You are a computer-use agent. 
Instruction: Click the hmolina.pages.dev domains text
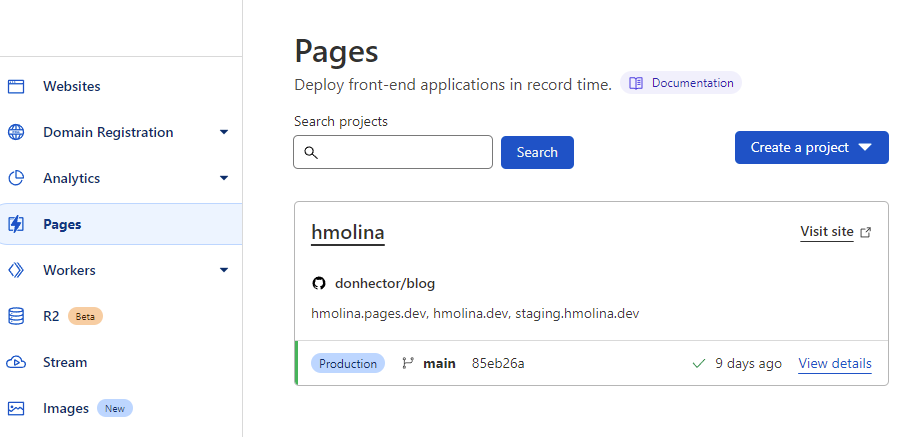pyautogui.click(x=475, y=314)
